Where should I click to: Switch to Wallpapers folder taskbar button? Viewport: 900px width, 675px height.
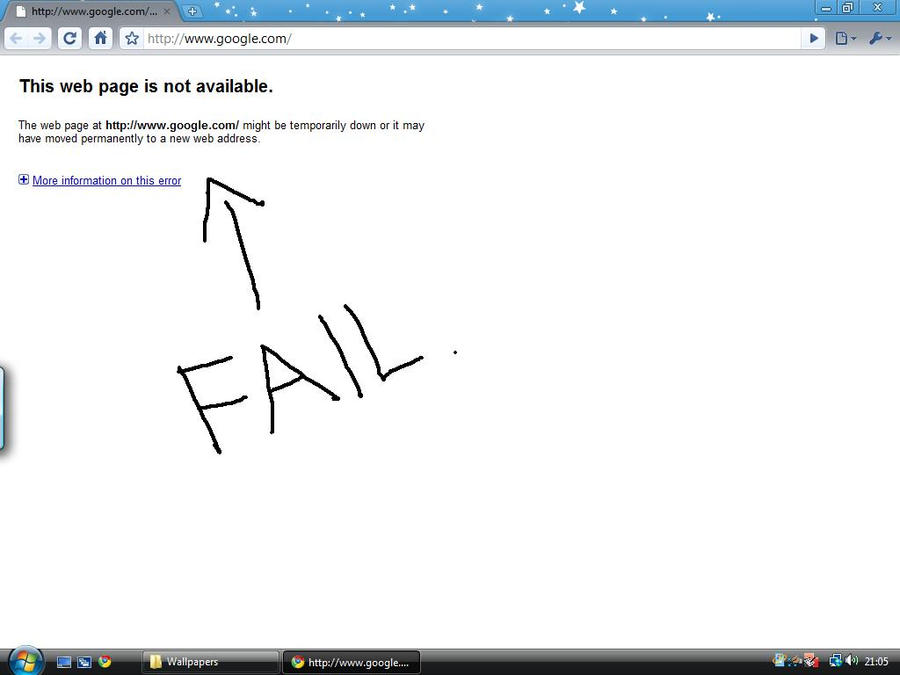[210, 662]
